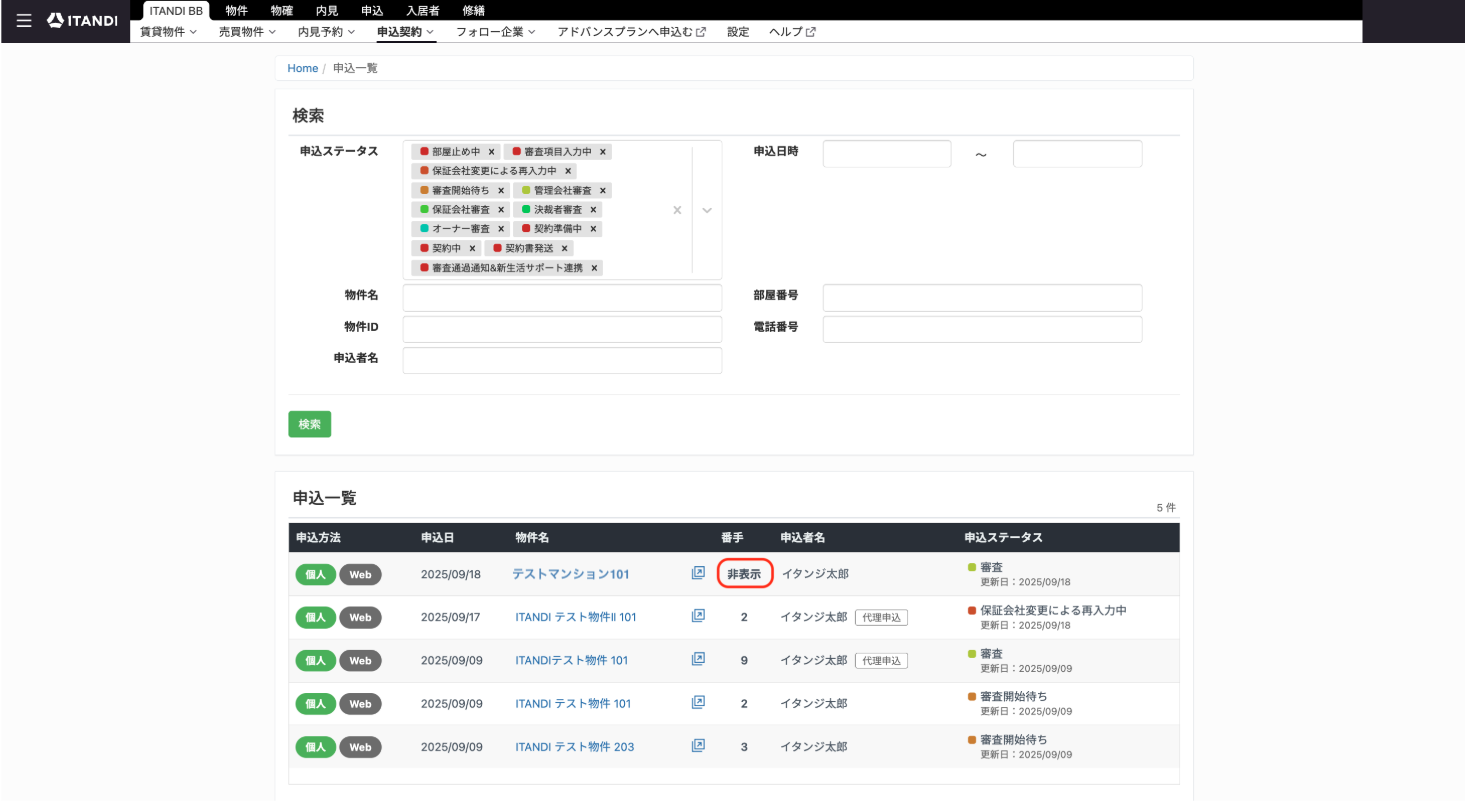Open external link icon for ITANDI テスト物件 101
Viewport: 1465px width, 801px height.
click(698, 703)
